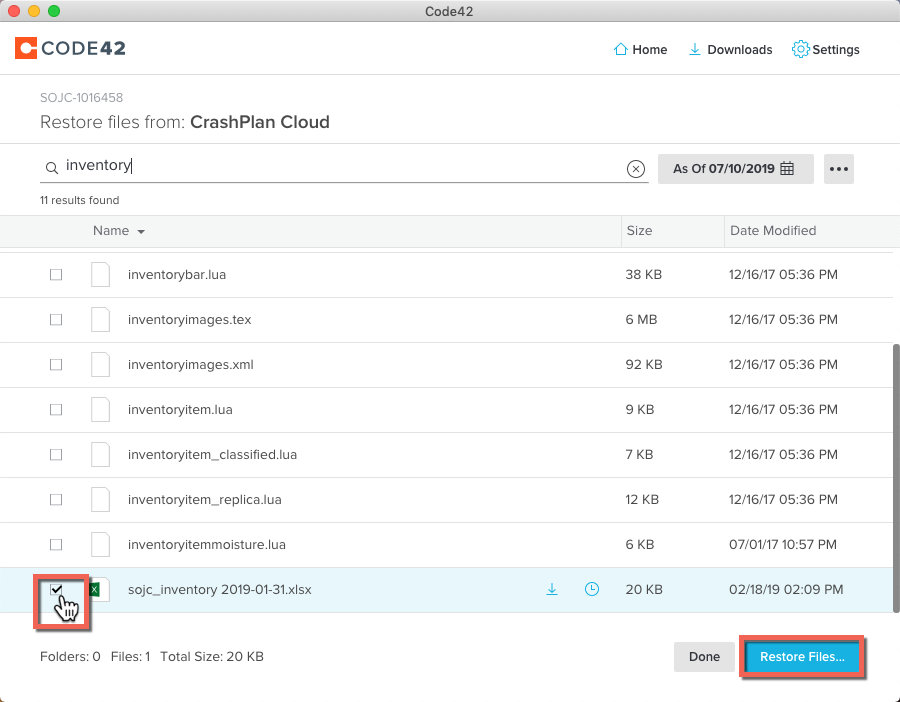Click the Code42 logo icon
900x702 pixels.
coord(26,48)
